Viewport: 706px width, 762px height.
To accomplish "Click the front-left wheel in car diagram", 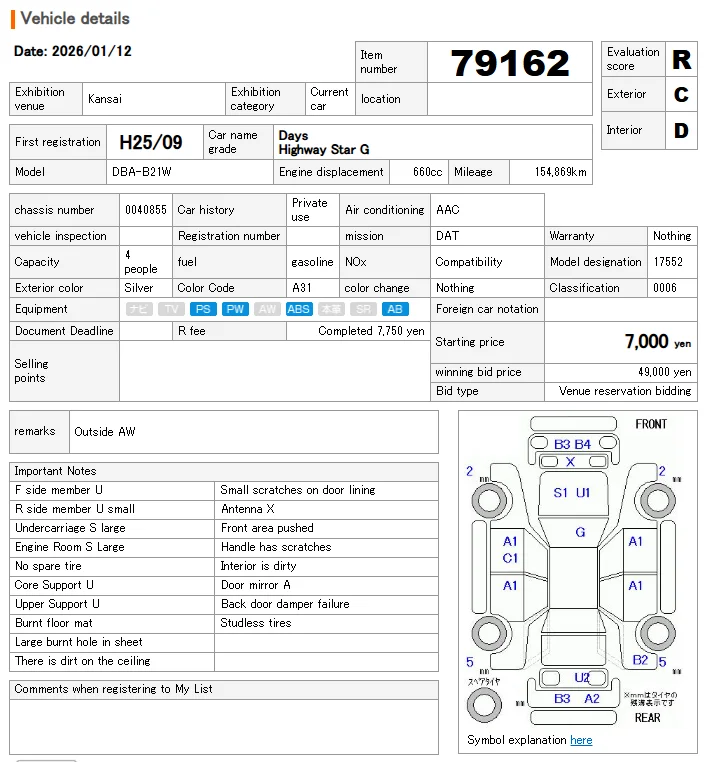I will pyautogui.click(x=489, y=501).
